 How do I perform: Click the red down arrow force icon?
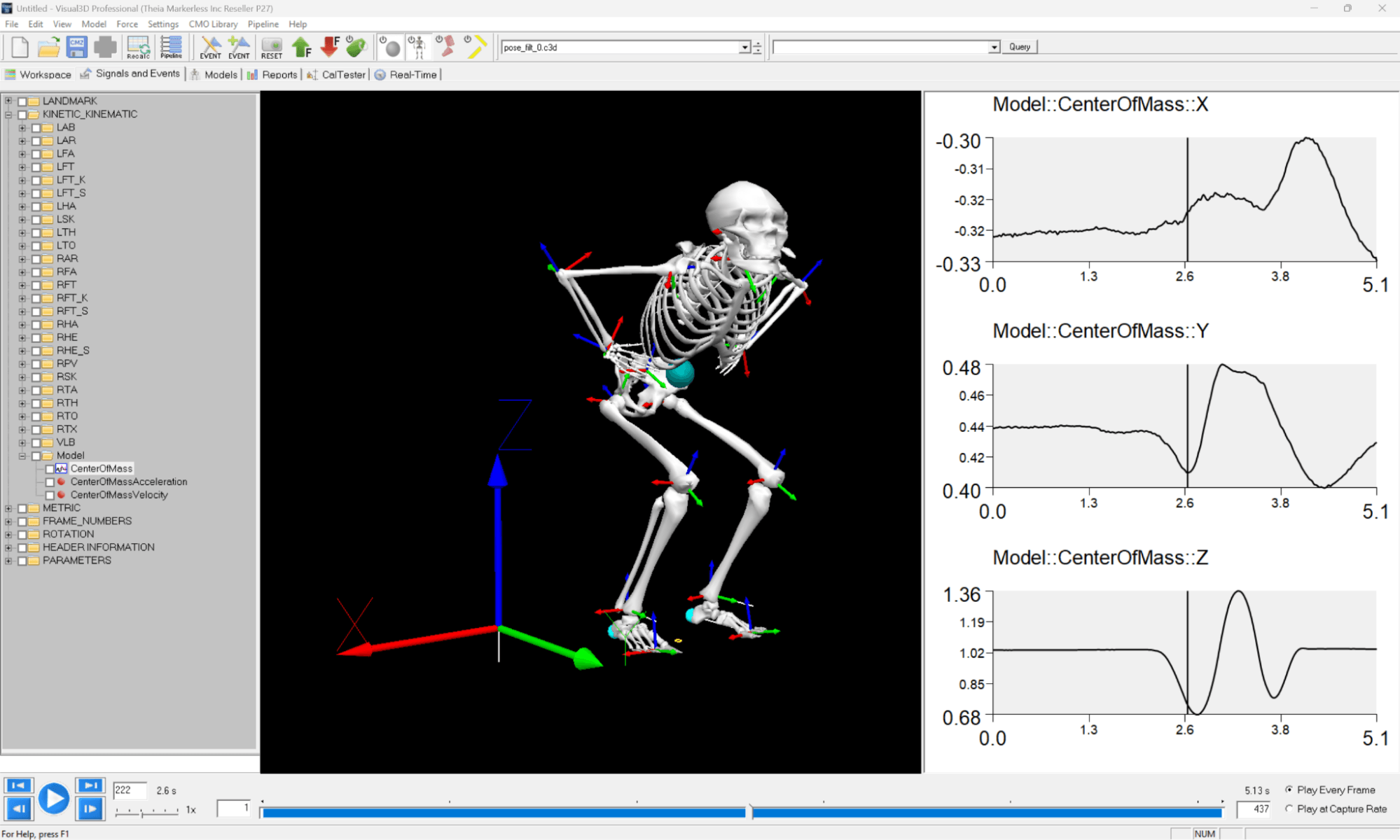[329, 47]
